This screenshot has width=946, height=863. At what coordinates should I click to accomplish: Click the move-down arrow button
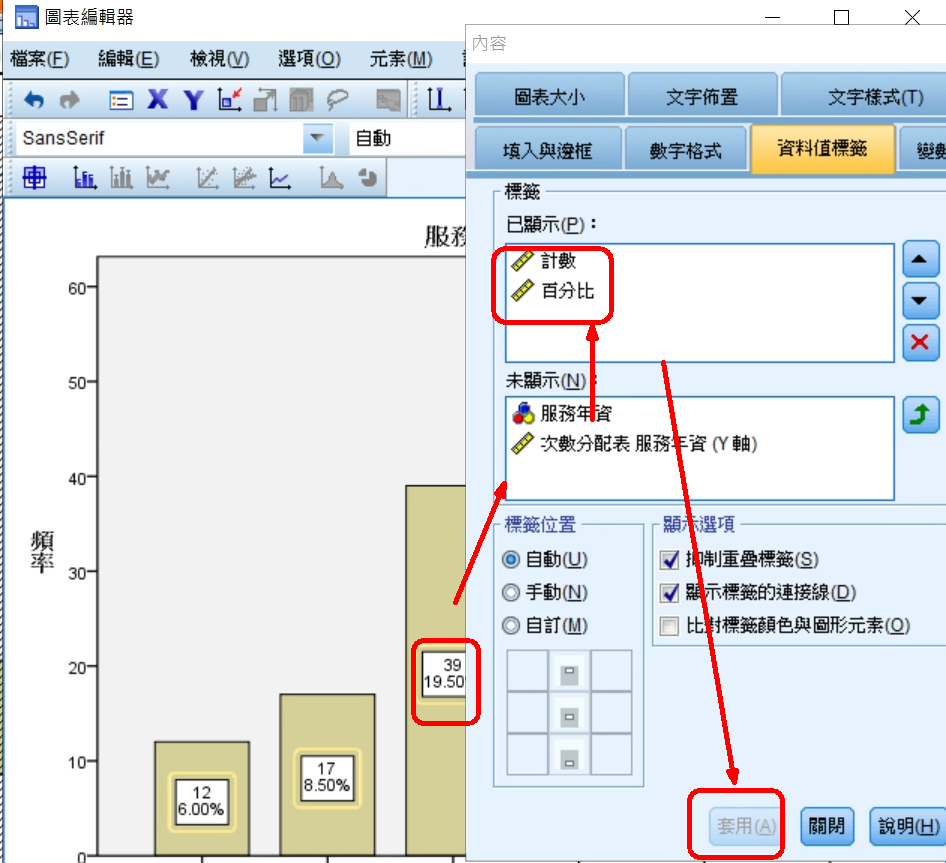point(920,300)
